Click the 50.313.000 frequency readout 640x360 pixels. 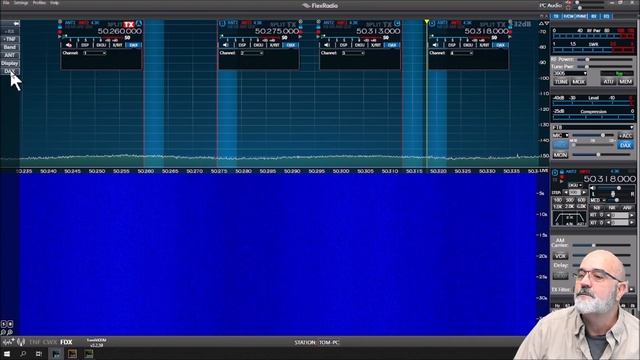378,31
